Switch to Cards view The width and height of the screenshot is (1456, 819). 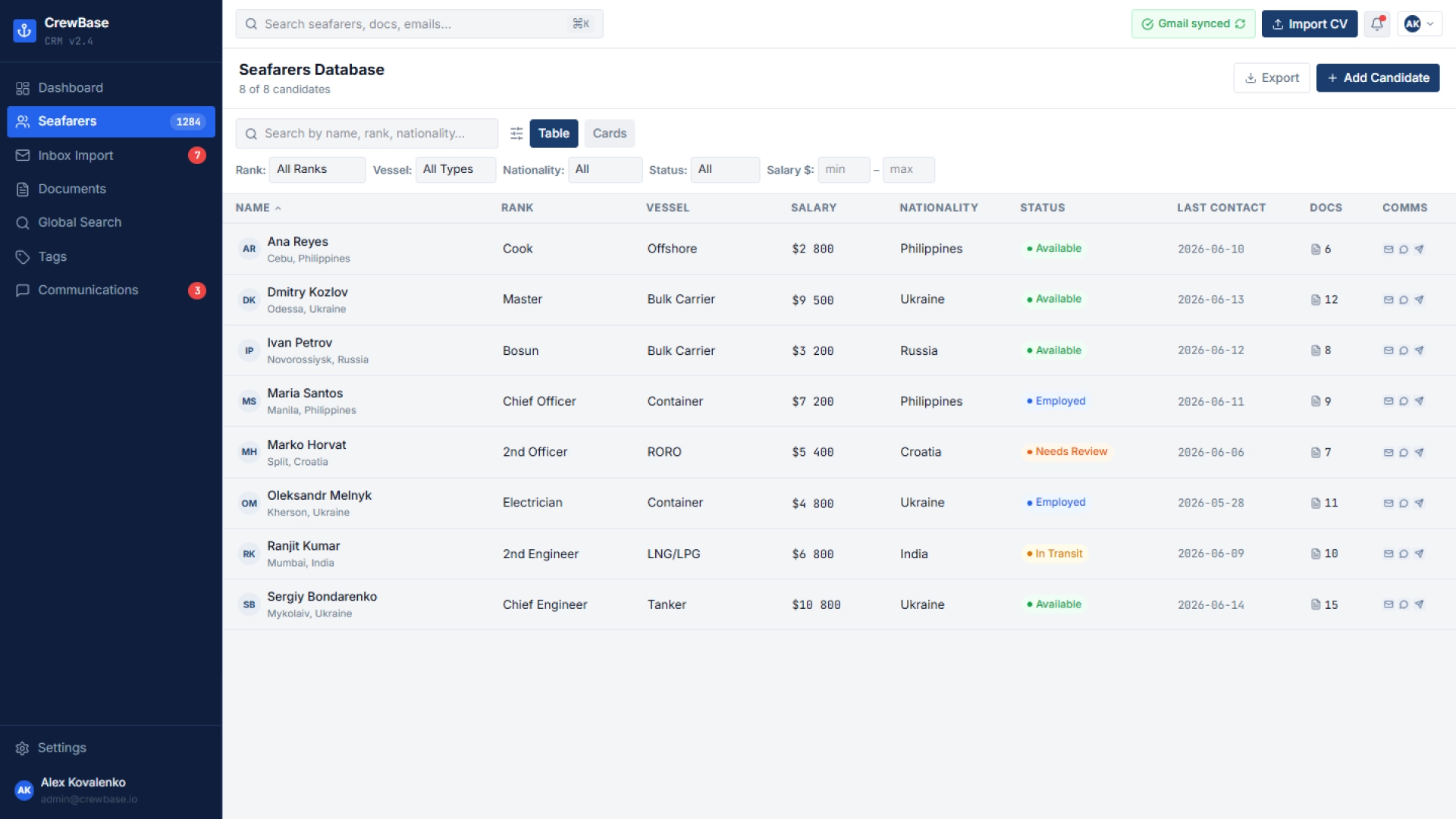tap(610, 133)
